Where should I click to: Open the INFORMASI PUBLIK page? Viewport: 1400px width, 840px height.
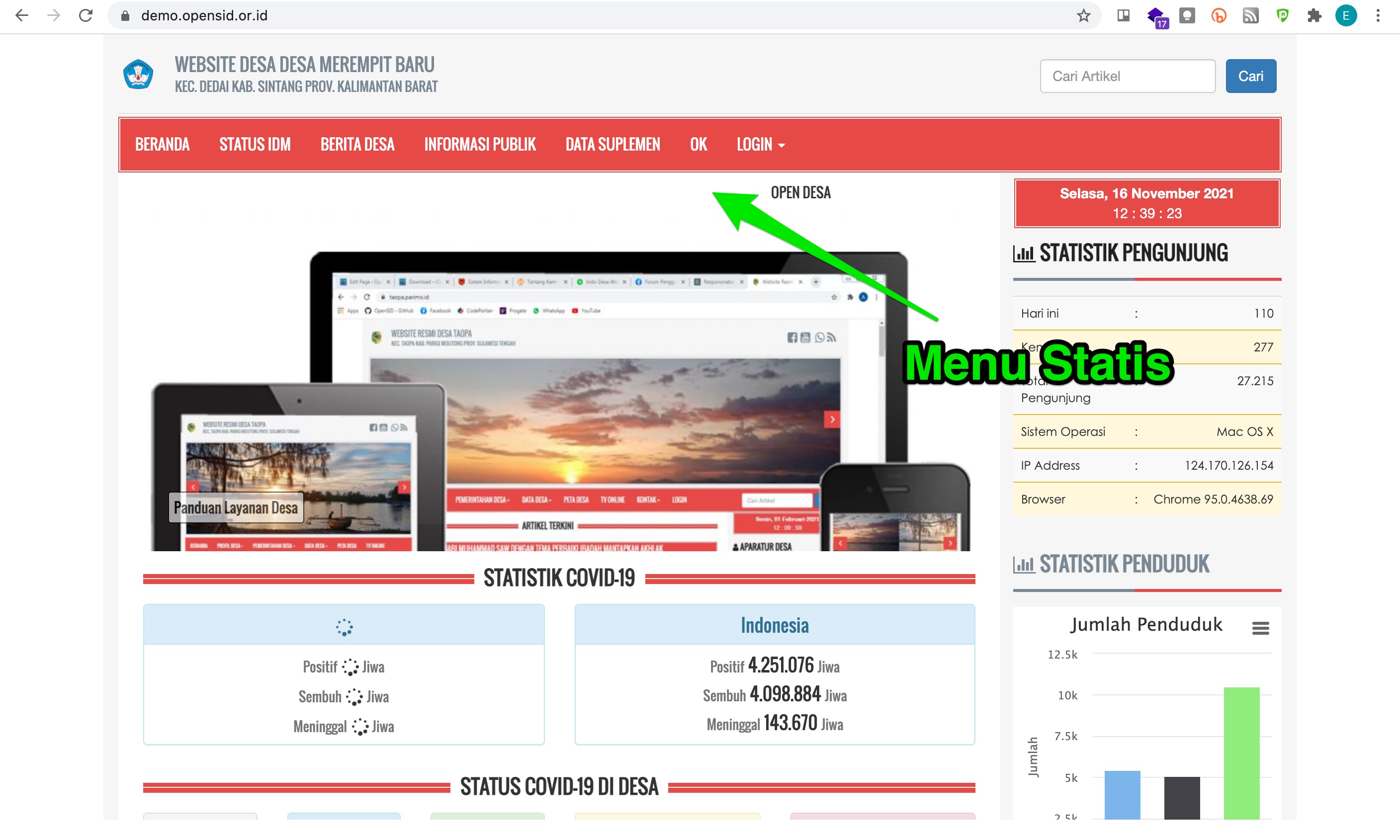click(x=480, y=144)
